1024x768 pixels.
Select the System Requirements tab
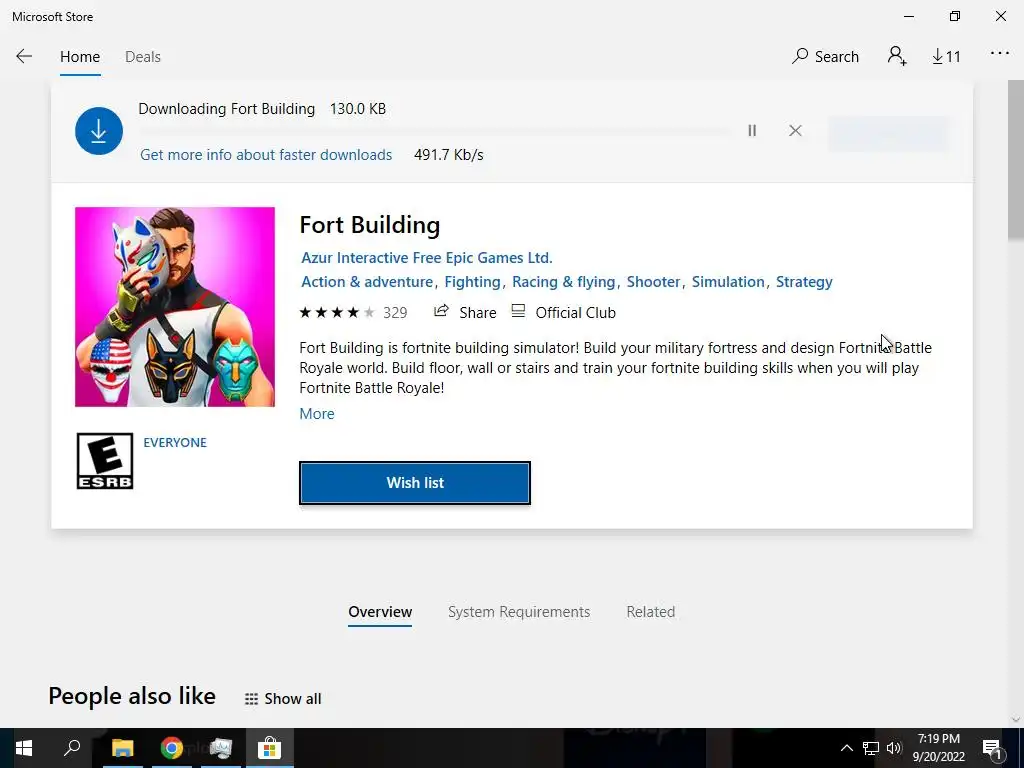point(519,612)
